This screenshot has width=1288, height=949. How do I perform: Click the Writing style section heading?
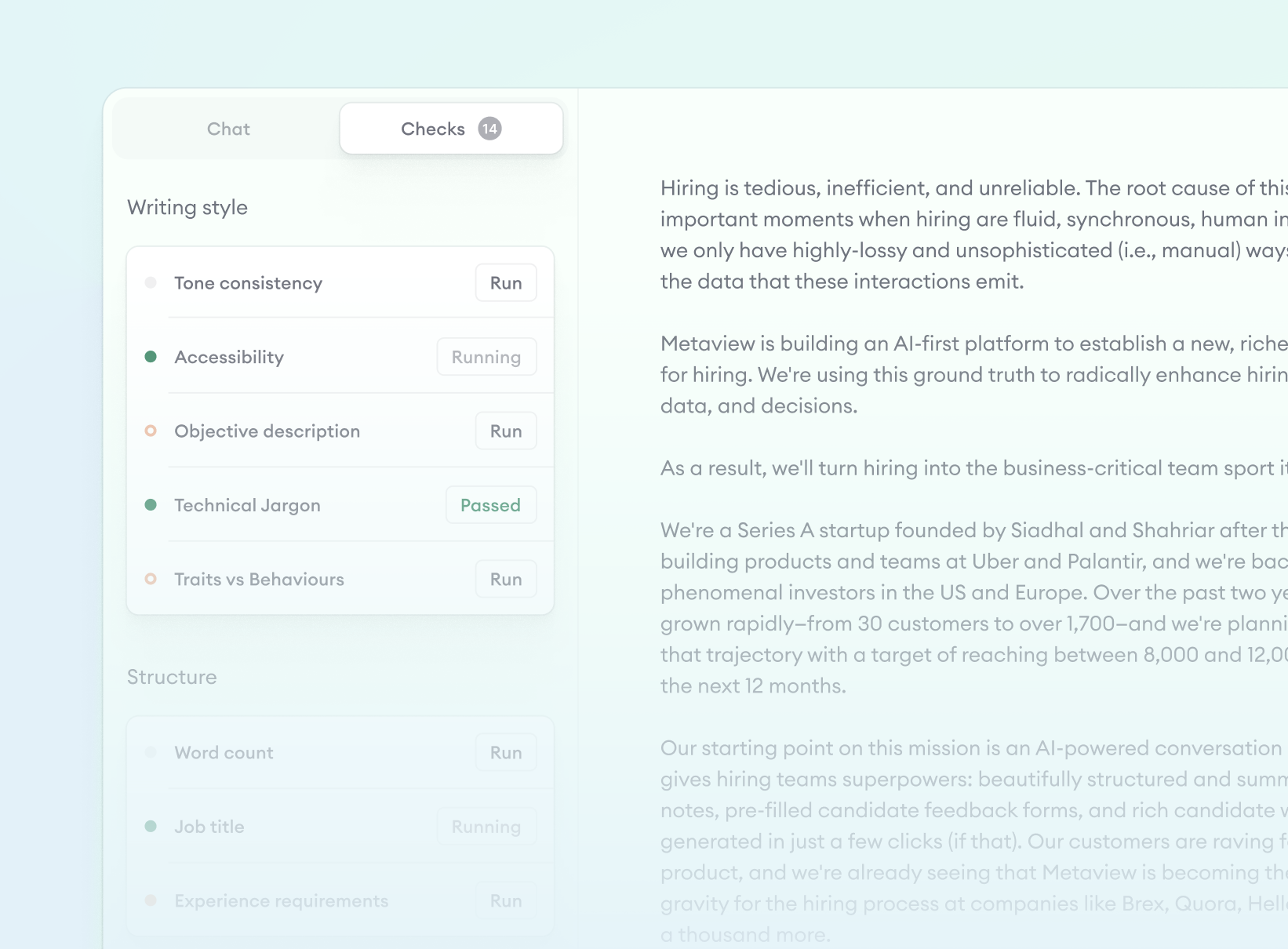(187, 208)
